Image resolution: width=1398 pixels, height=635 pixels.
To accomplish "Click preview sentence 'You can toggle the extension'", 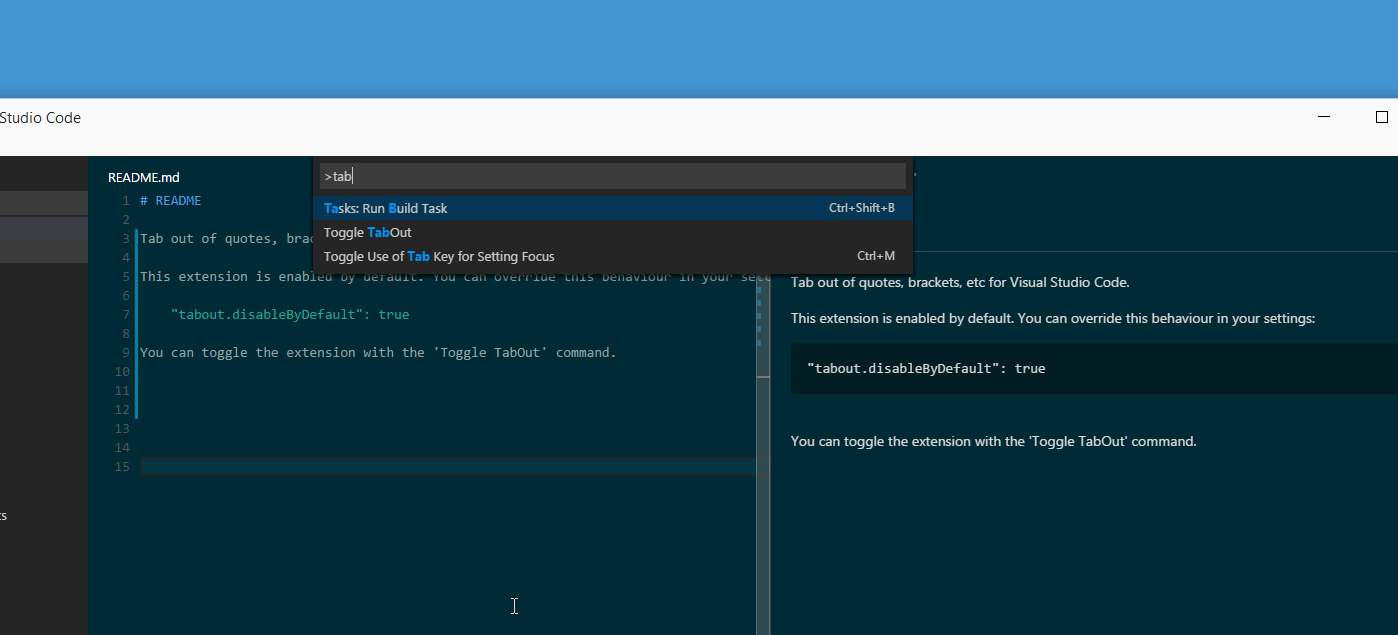I will point(993,441).
